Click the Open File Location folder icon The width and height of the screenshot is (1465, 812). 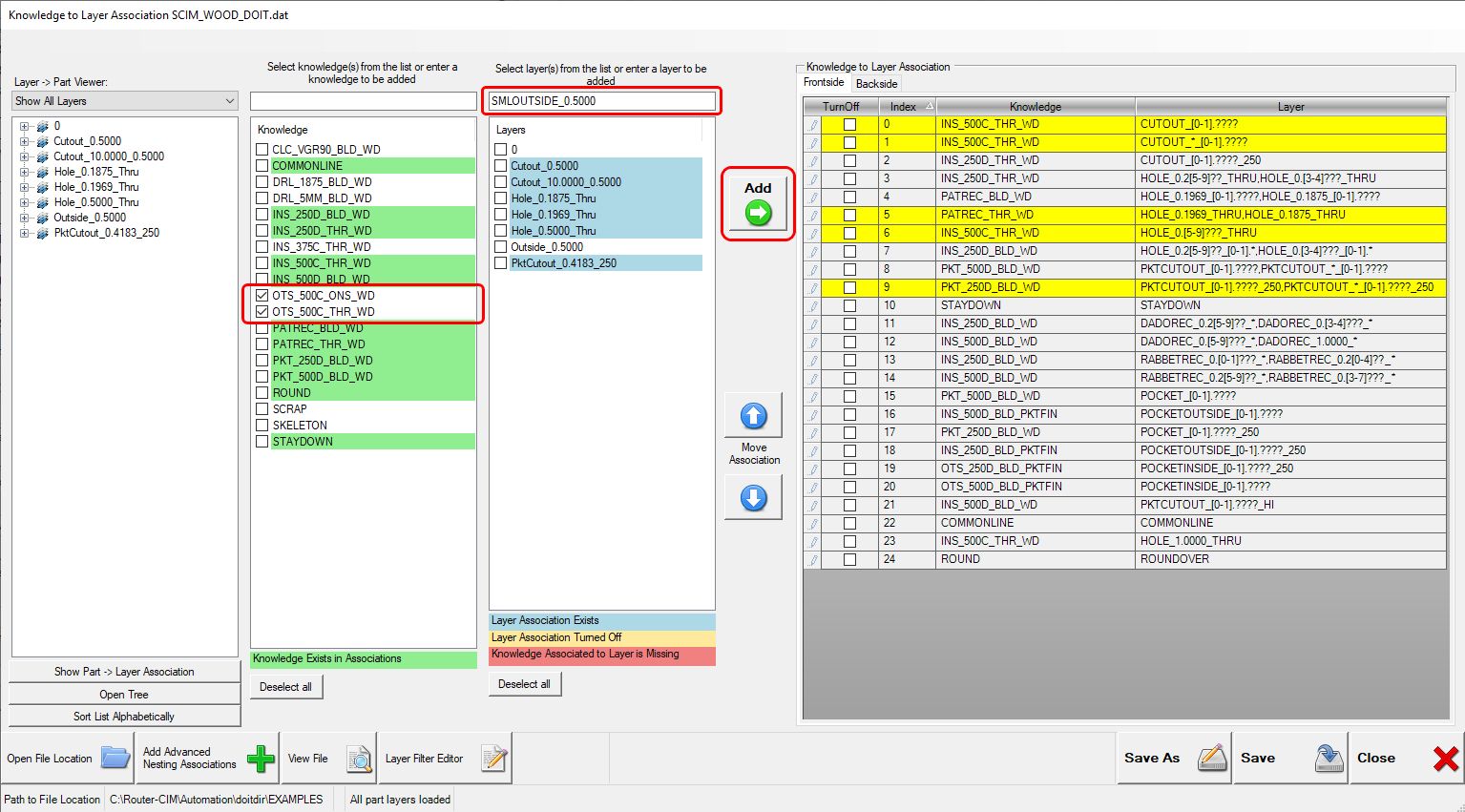click(115, 759)
